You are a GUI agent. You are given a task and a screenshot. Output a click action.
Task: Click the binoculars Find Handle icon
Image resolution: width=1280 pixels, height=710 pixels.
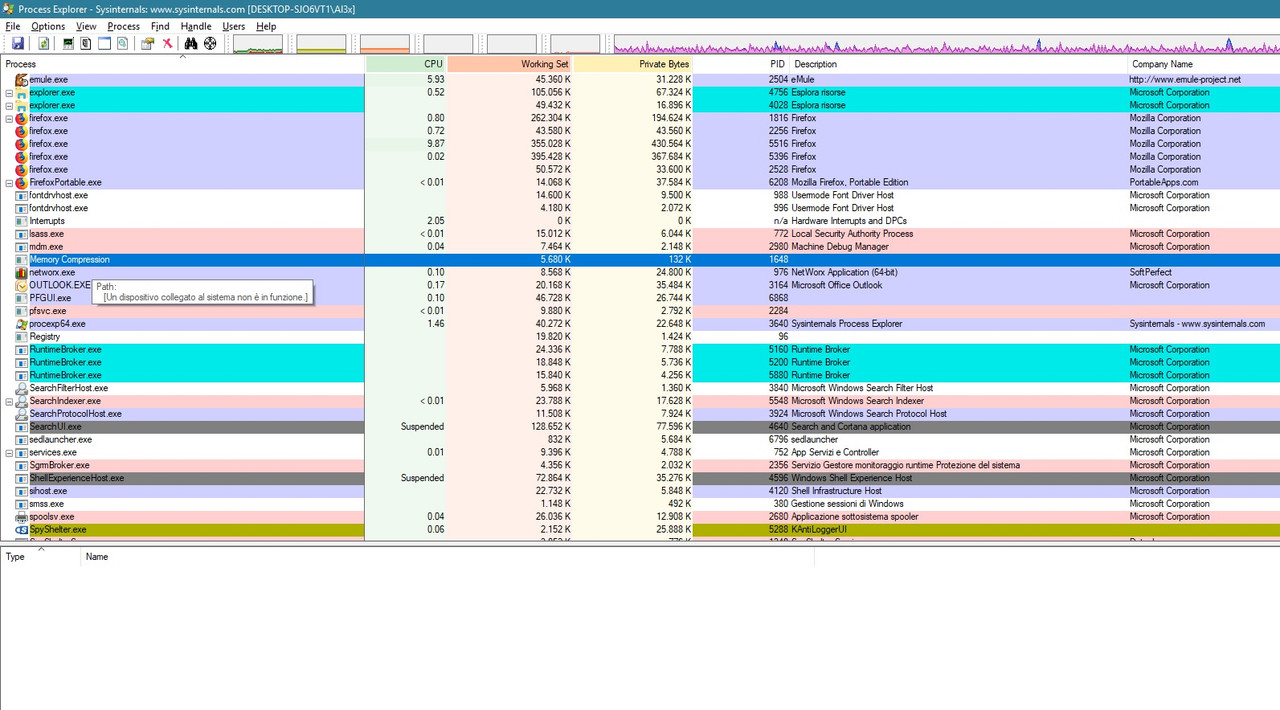point(191,44)
